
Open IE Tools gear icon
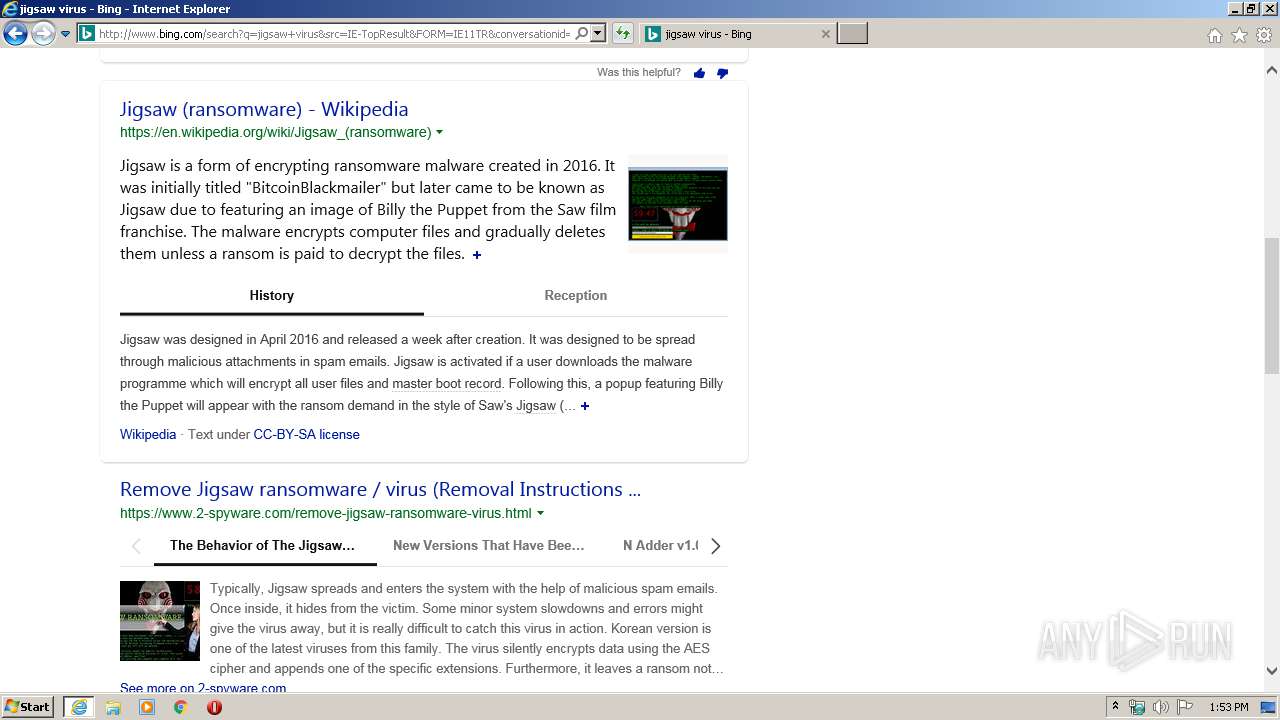click(x=1264, y=35)
